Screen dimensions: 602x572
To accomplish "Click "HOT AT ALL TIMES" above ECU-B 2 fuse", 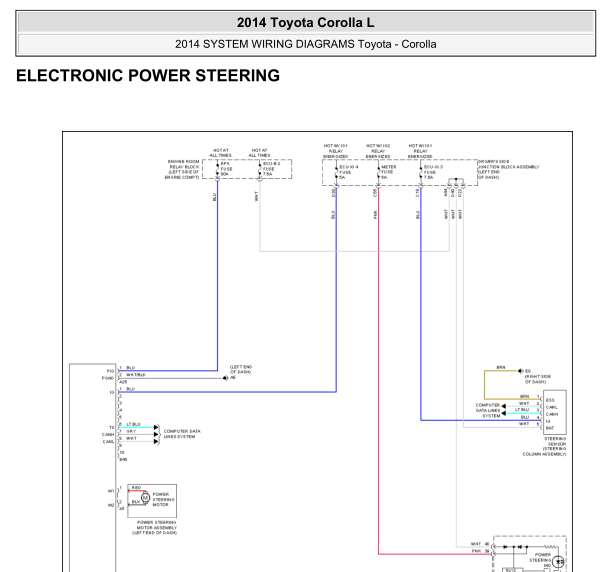I will click(259, 153).
